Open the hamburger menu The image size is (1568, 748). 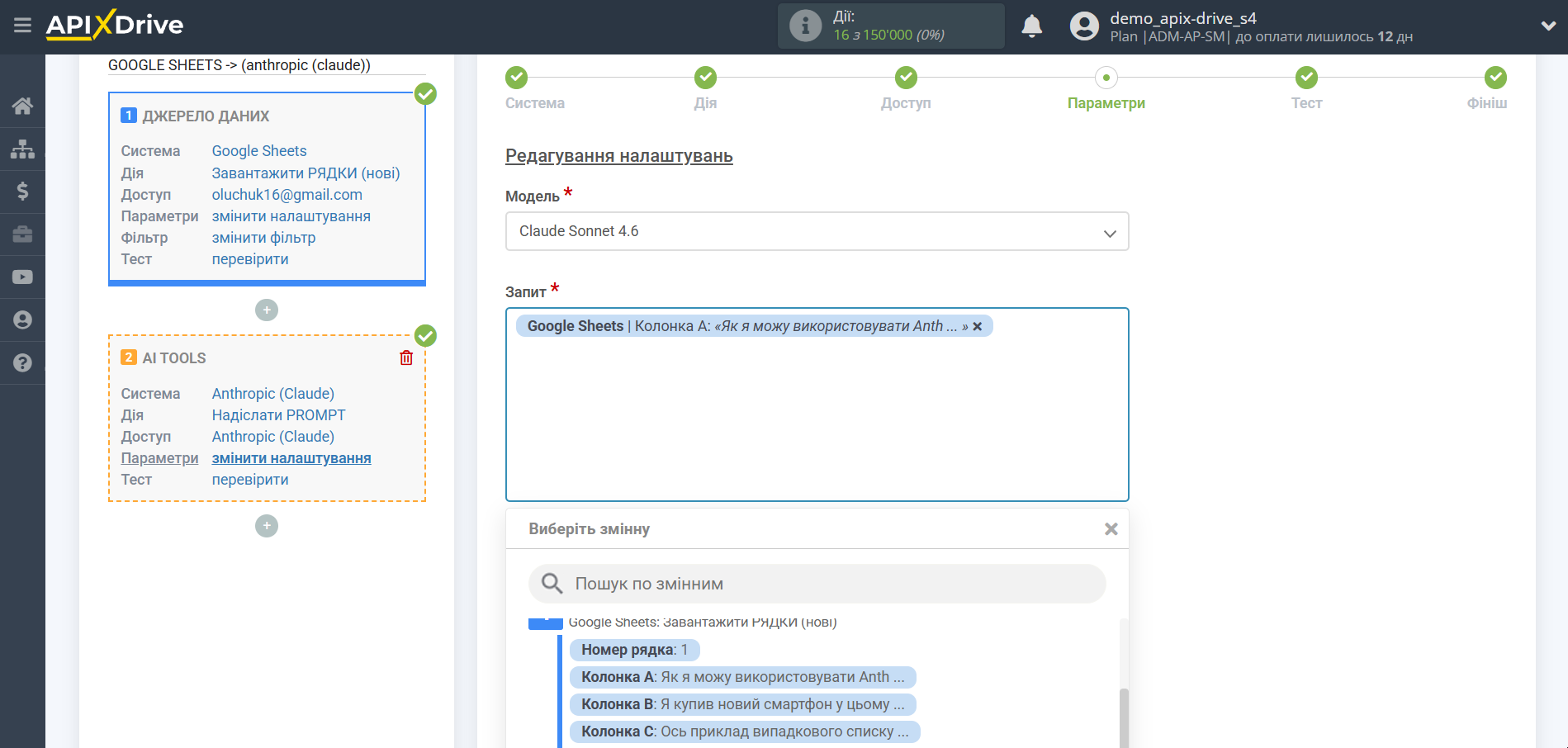(x=22, y=26)
